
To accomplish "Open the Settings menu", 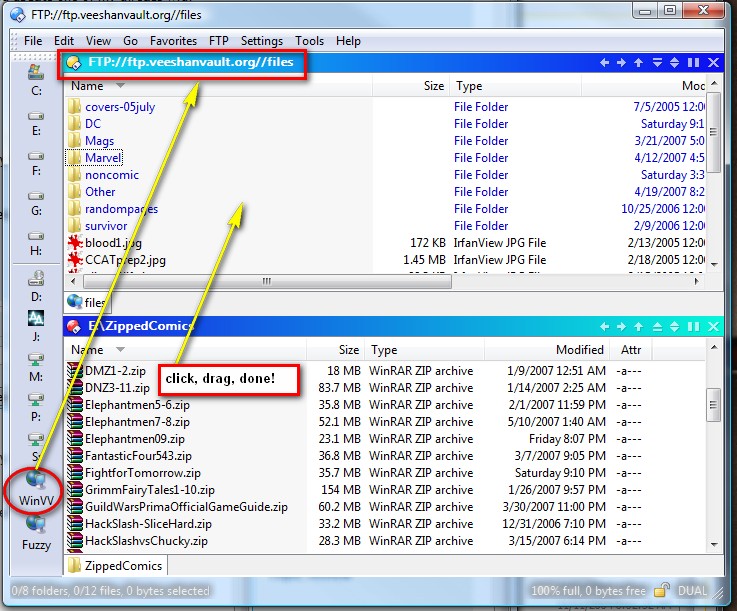I will (262, 41).
